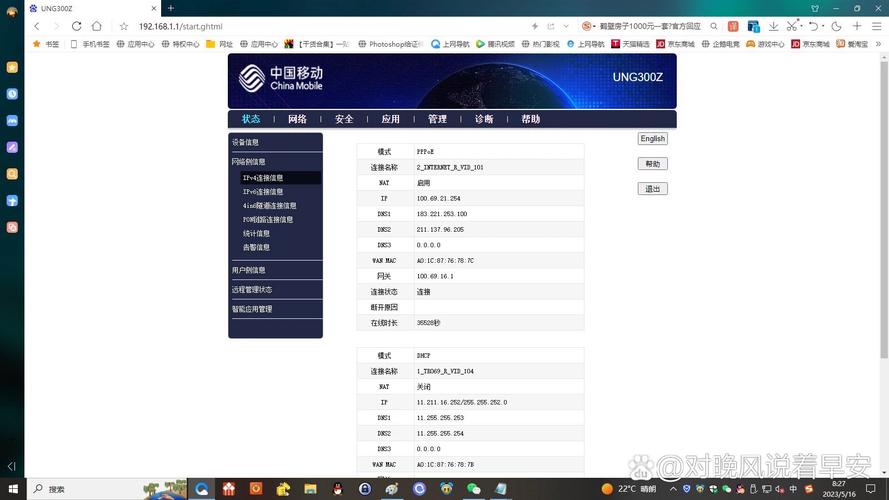Show more bookmarks with double-chevron overflow
This screenshot has height=500, width=889.
tap(878, 44)
